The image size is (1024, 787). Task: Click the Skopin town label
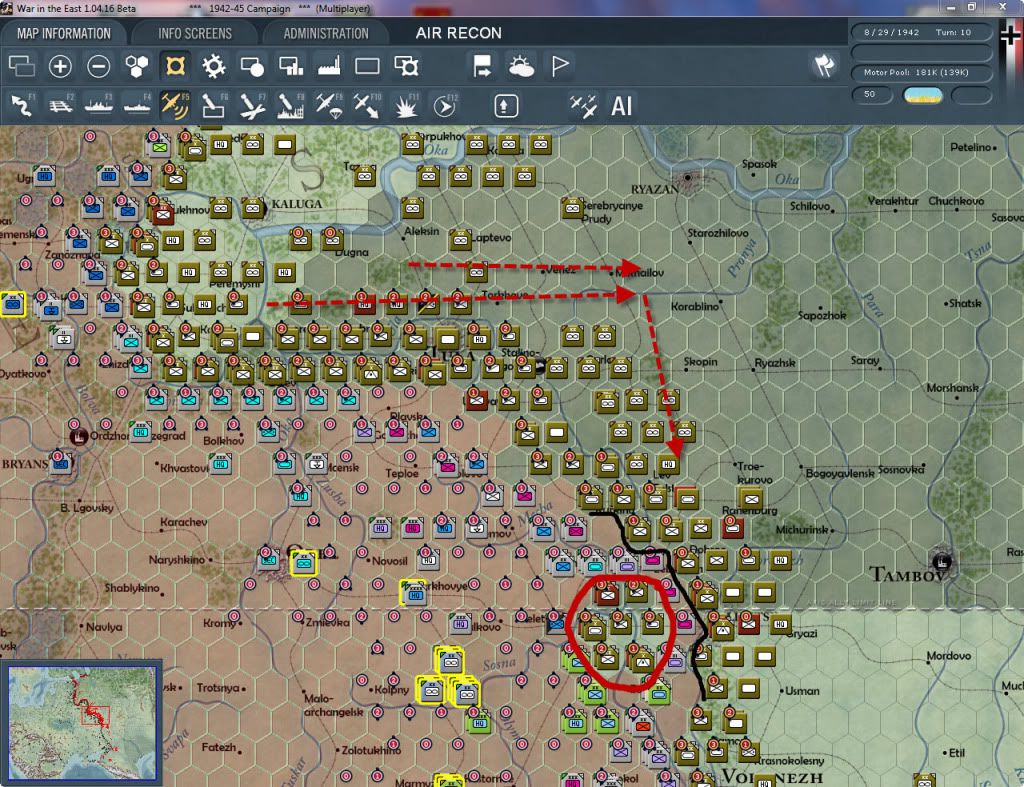(700, 361)
